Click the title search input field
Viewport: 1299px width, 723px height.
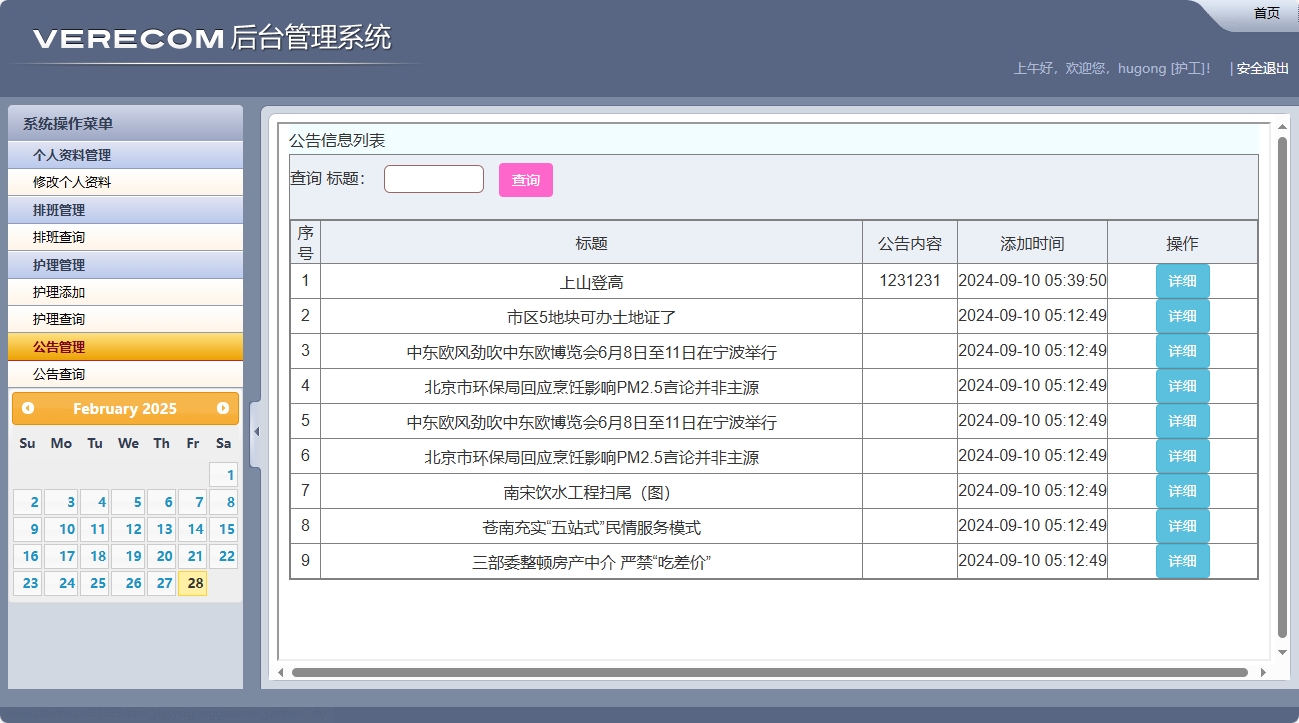pos(434,178)
